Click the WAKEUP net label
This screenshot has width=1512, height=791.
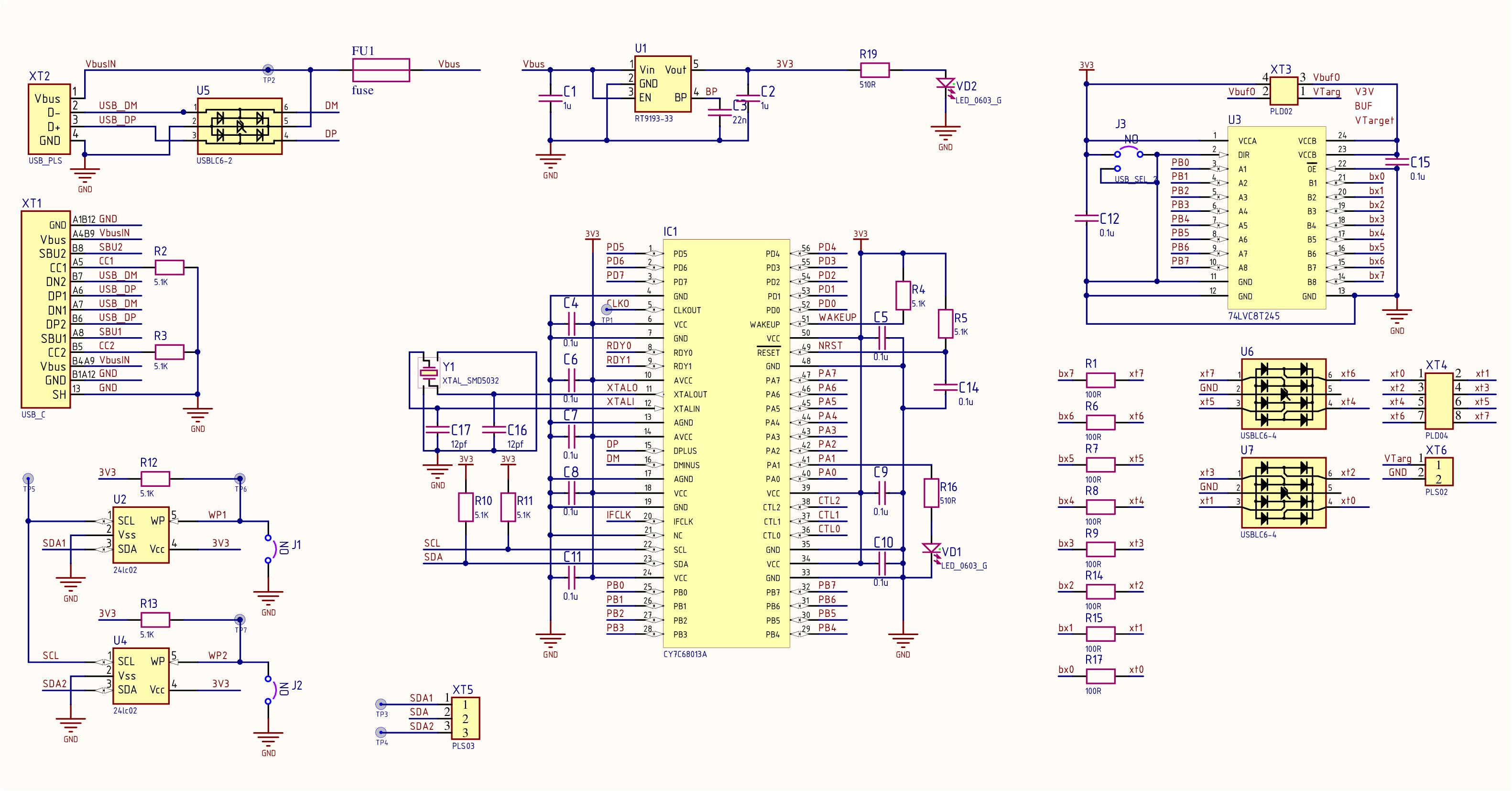[837, 318]
